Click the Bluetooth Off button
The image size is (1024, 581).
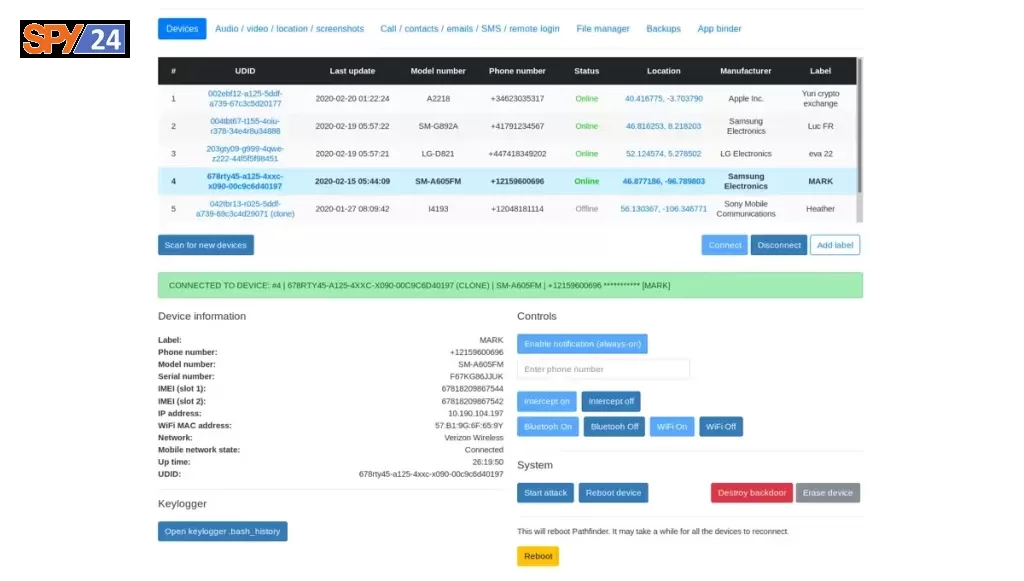[x=614, y=426]
